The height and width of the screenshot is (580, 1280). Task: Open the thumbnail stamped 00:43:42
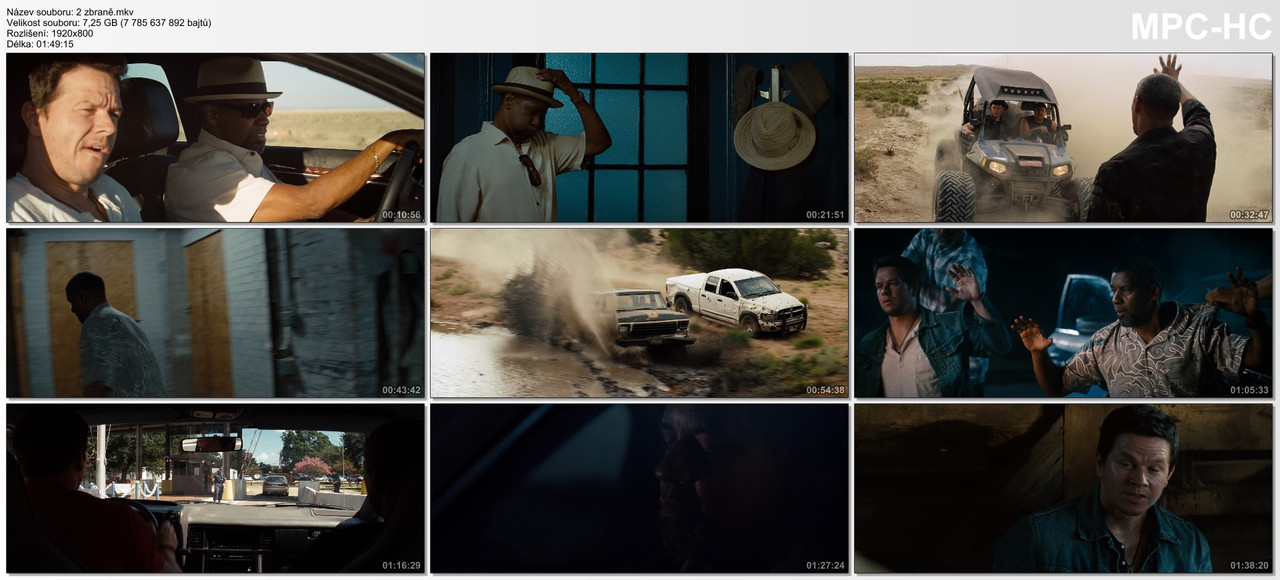[x=215, y=313]
